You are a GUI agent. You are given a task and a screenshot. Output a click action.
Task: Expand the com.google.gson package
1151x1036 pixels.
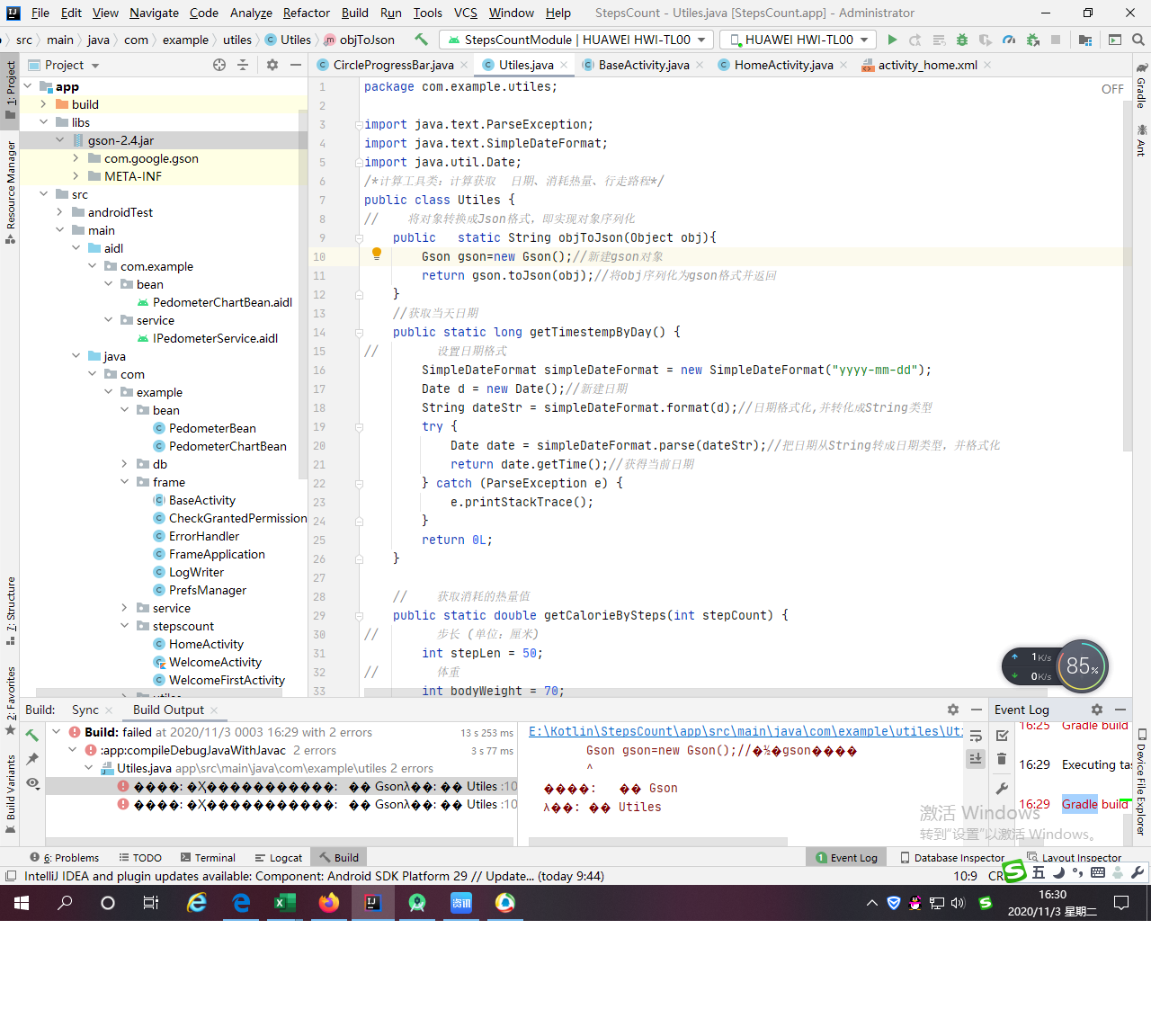[76, 158]
